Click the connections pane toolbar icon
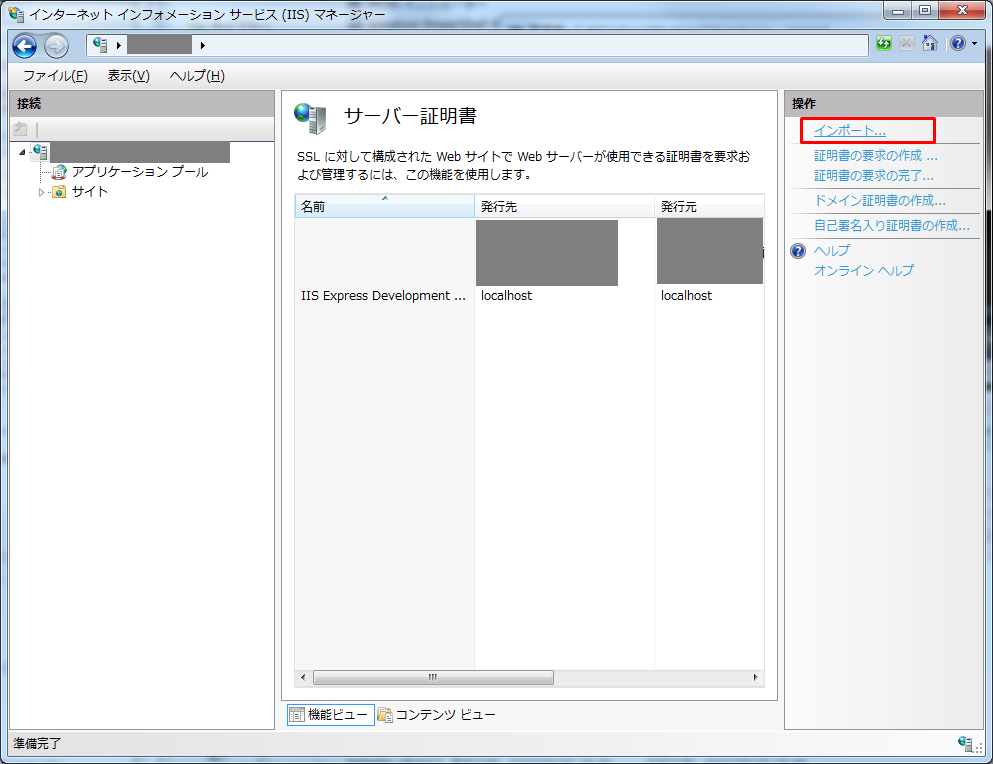This screenshot has width=993, height=764. pos(20,129)
